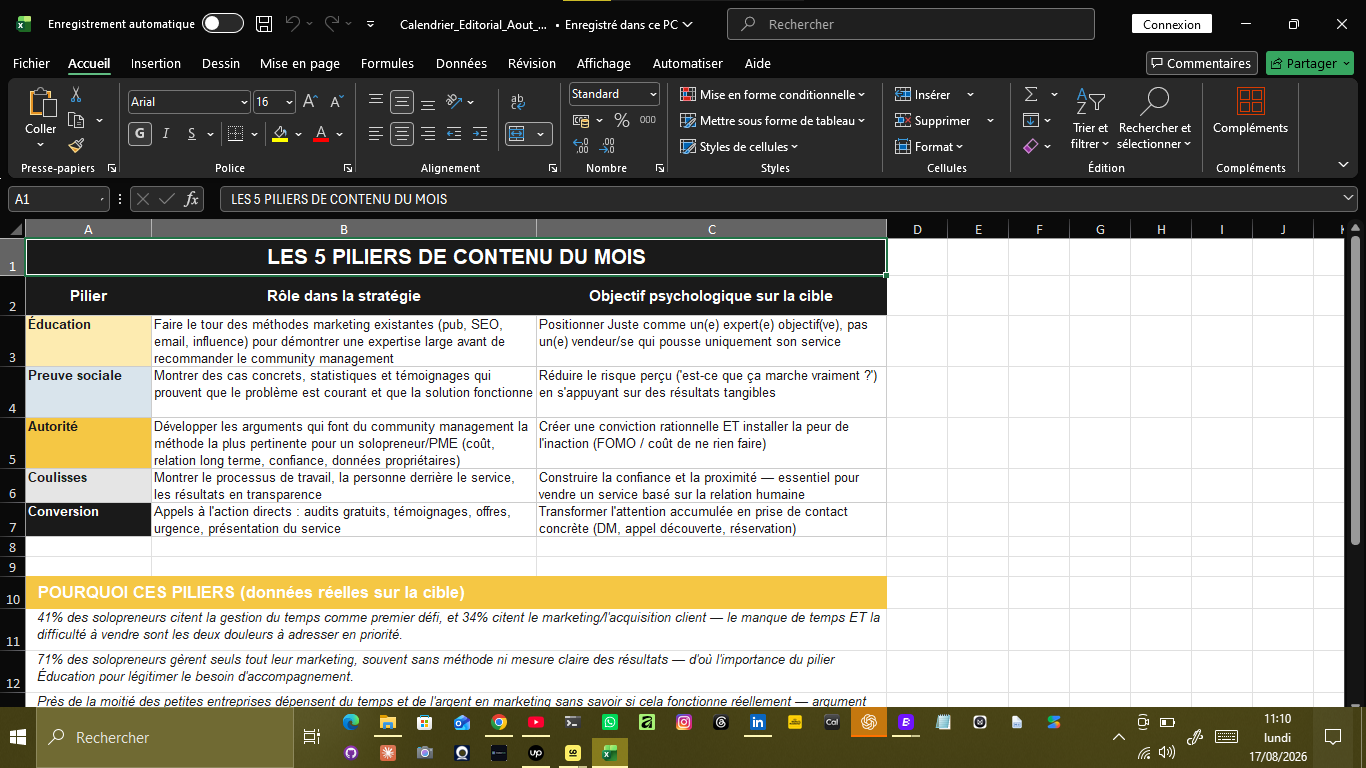Open the Arial font name dropdown
This screenshot has width=1366, height=768.
(245, 102)
